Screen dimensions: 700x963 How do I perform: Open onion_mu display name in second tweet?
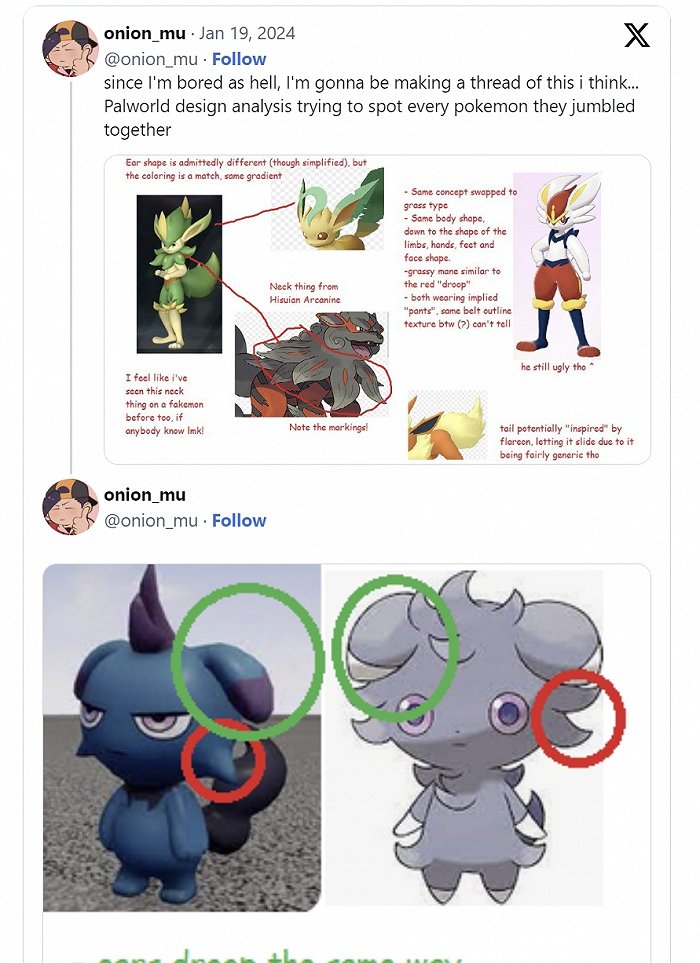tap(145, 494)
